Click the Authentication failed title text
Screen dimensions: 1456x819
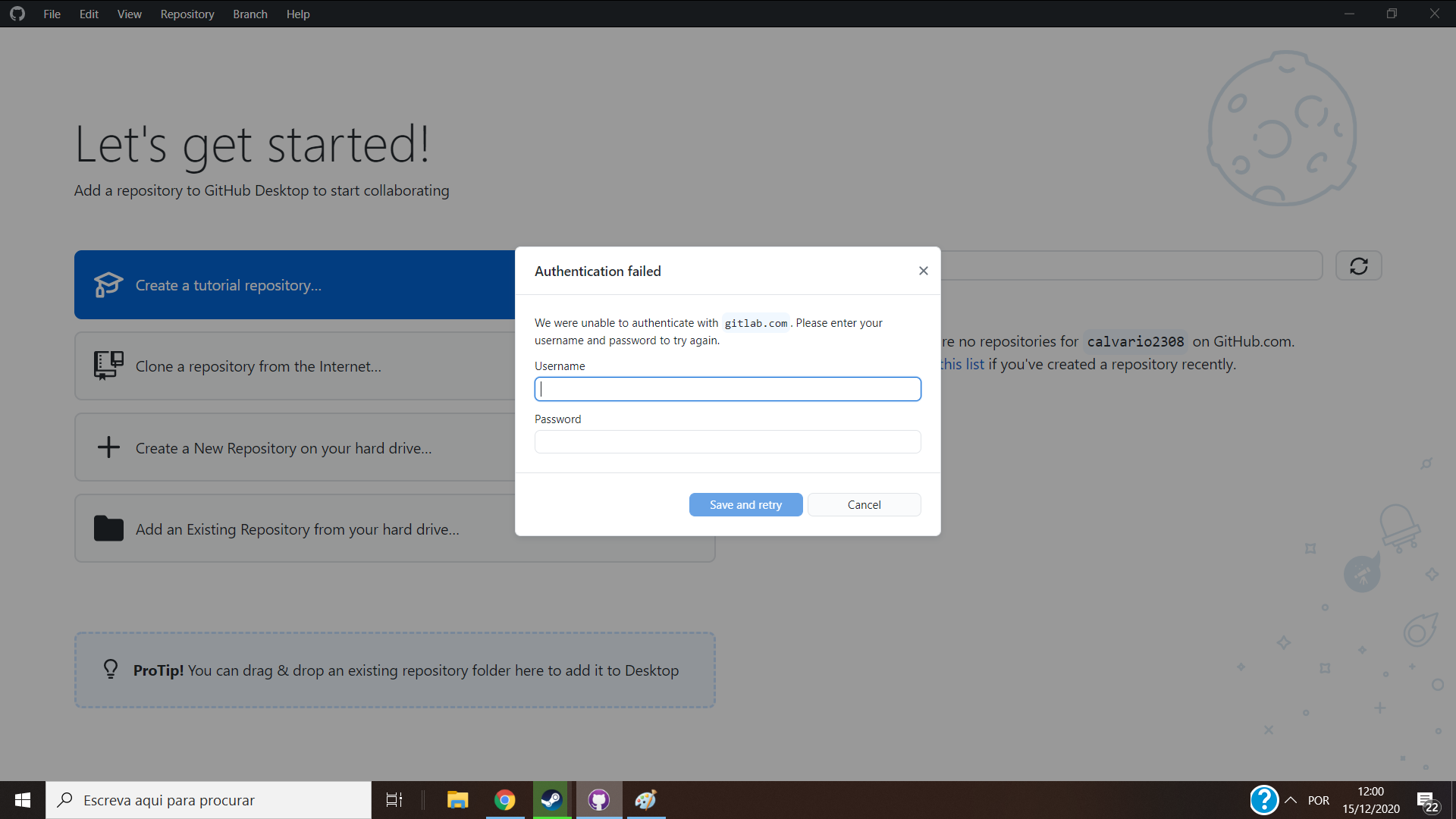click(598, 271)
